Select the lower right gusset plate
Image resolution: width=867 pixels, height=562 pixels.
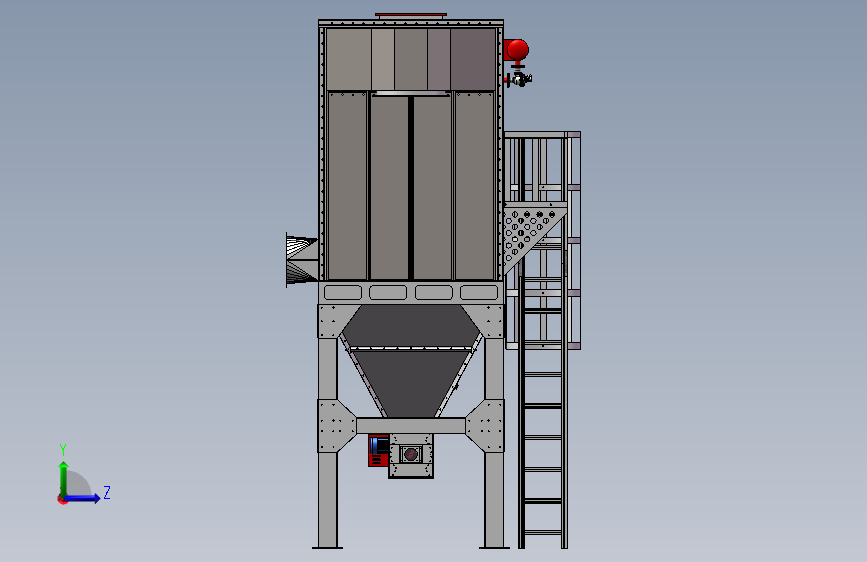485,426
